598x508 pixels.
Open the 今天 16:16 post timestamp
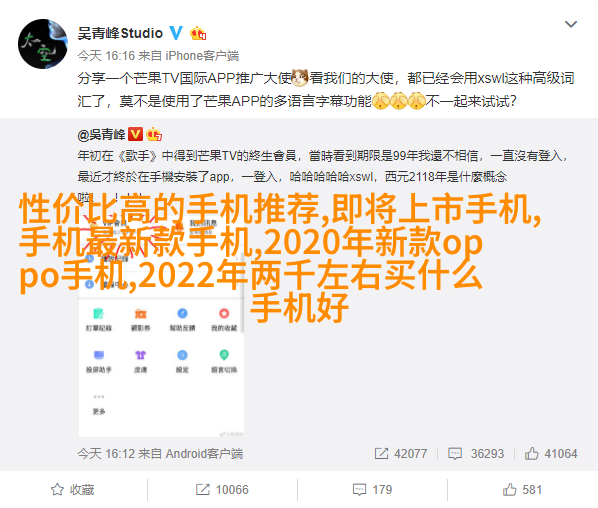coord(106,56)
